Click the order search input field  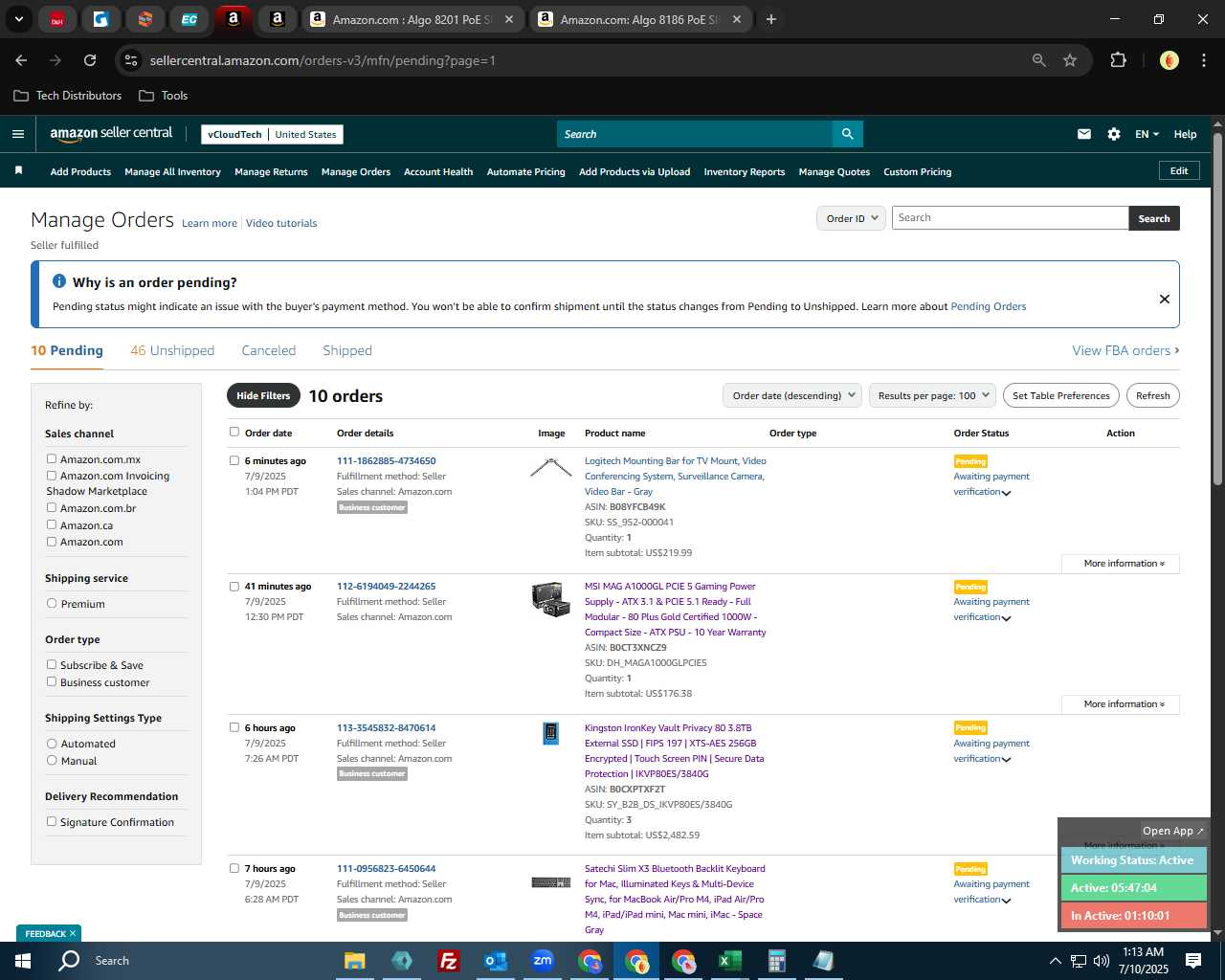coord(1010,218)
